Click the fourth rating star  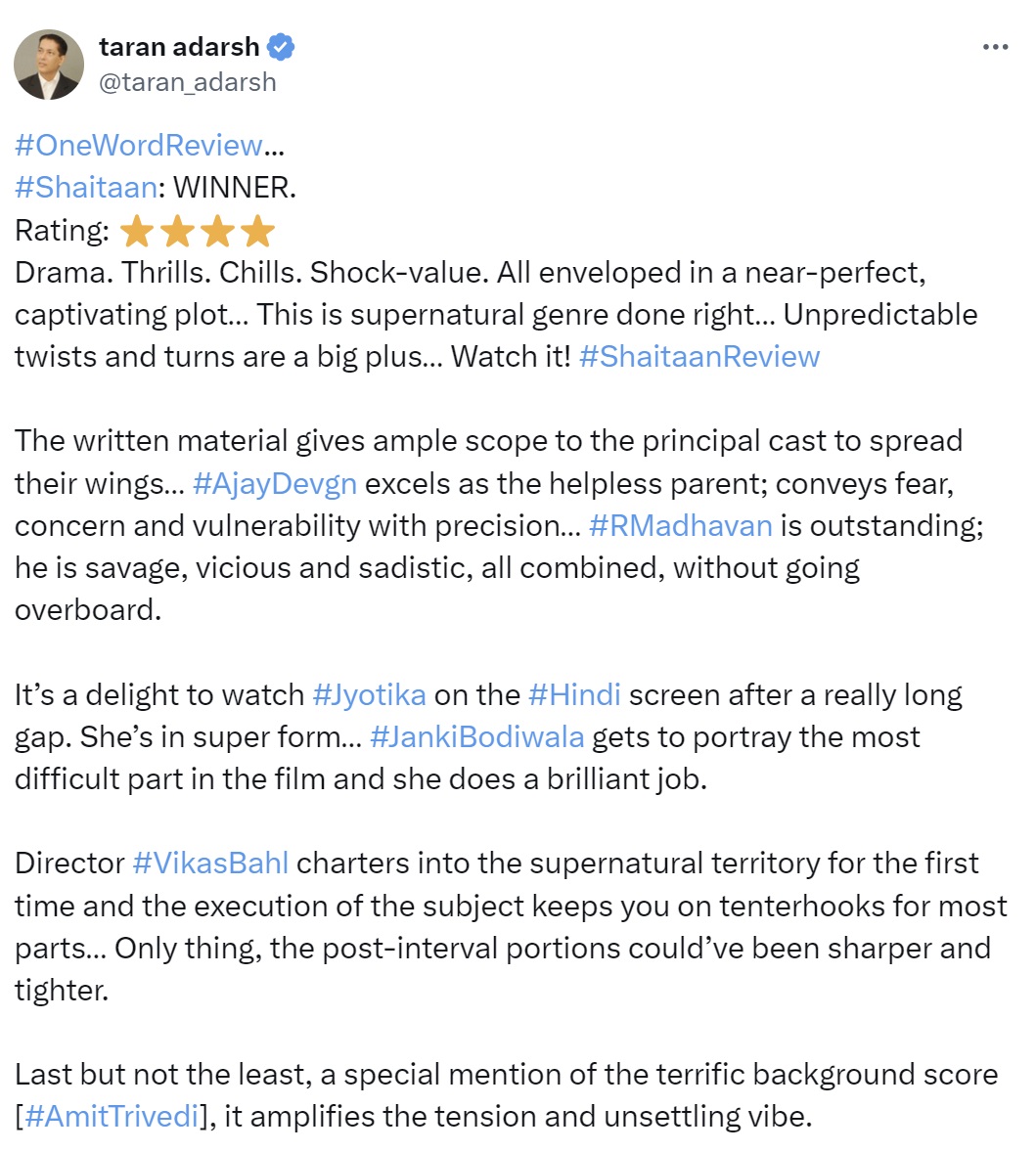click(x=259, y=230)
